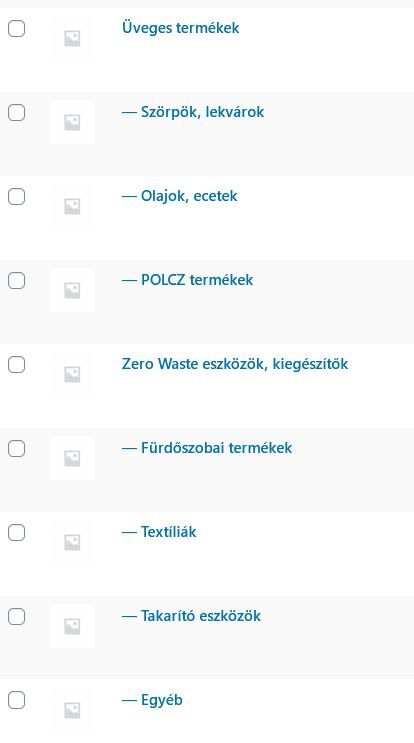Click placeholder image icon for Üveges termékek
Screen dimensions: 414x743
(x=72, y=38)
